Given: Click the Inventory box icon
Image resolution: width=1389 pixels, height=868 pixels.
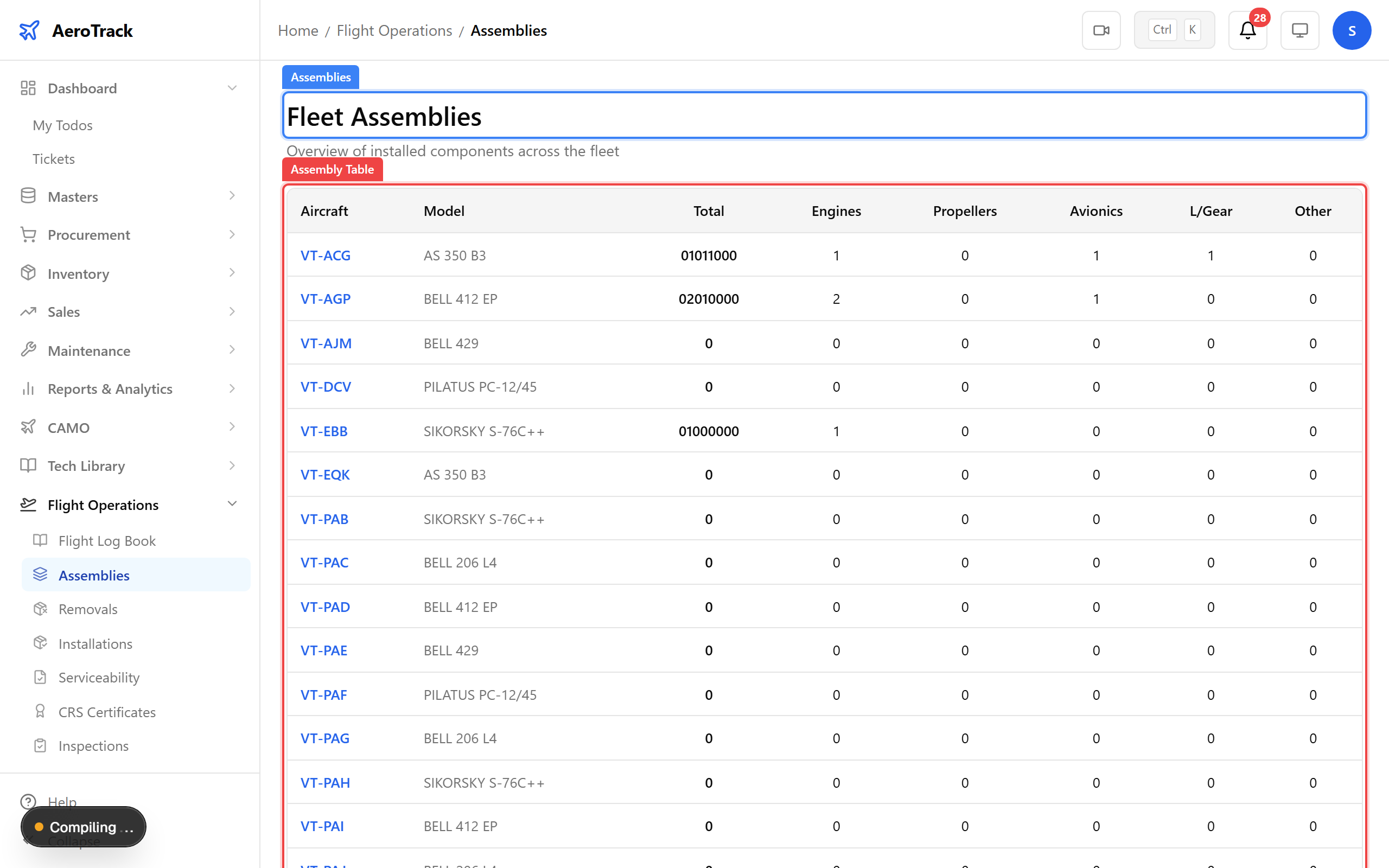Looking at the screenshot, I should [28, 273].
